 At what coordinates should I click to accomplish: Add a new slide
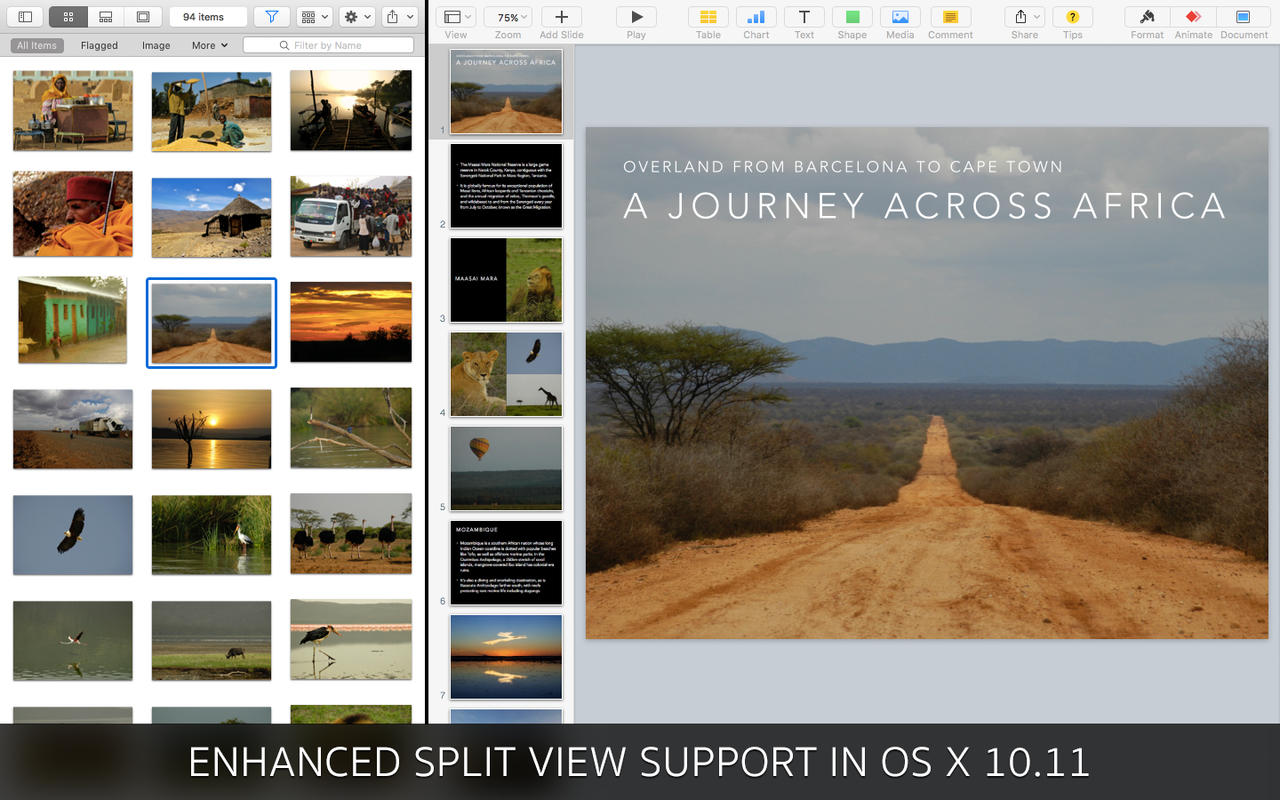561,16
